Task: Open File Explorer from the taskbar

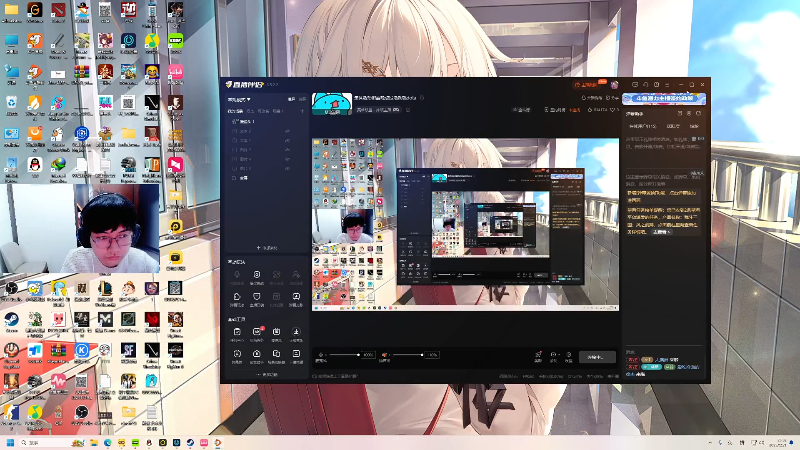Action: click(x=94, y=442)
